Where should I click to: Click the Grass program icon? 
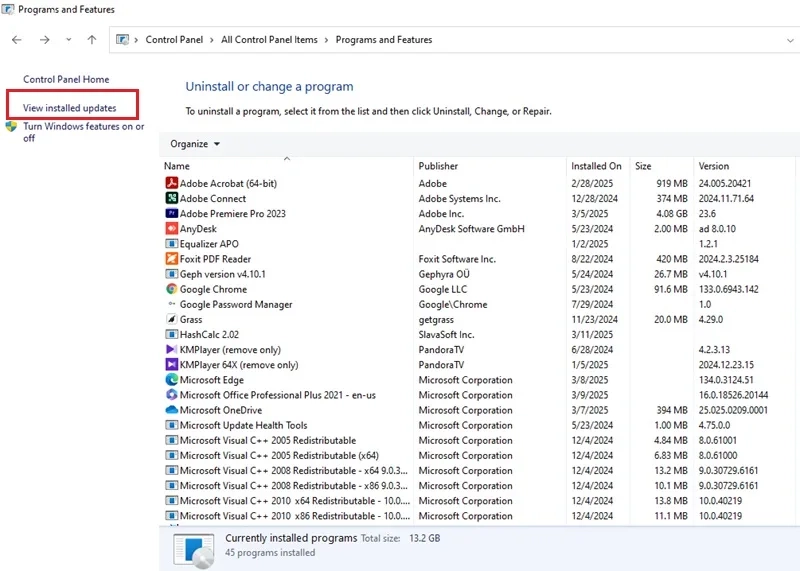[x=171, y=319]
